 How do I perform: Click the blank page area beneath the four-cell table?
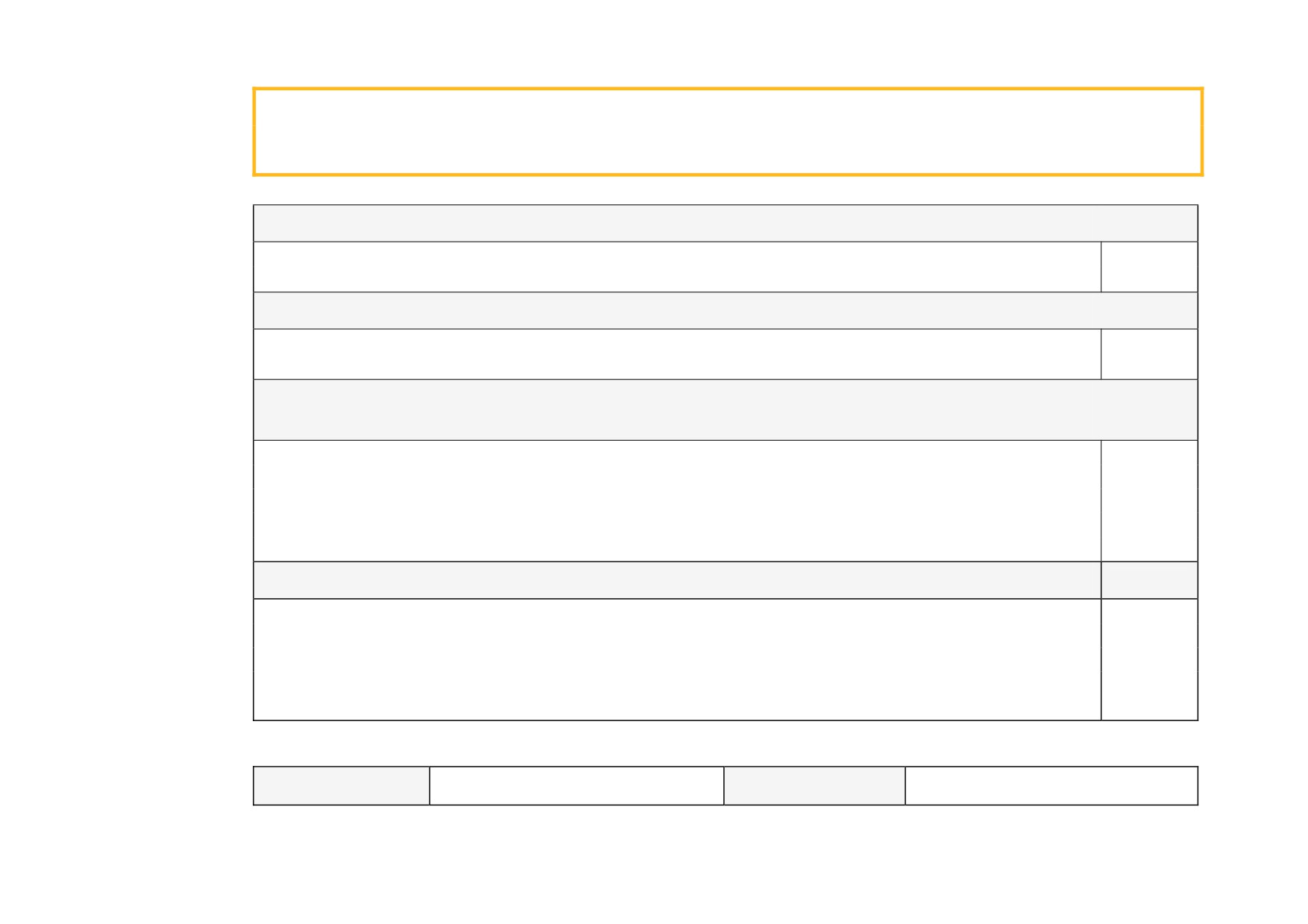[x=726, y=865]
